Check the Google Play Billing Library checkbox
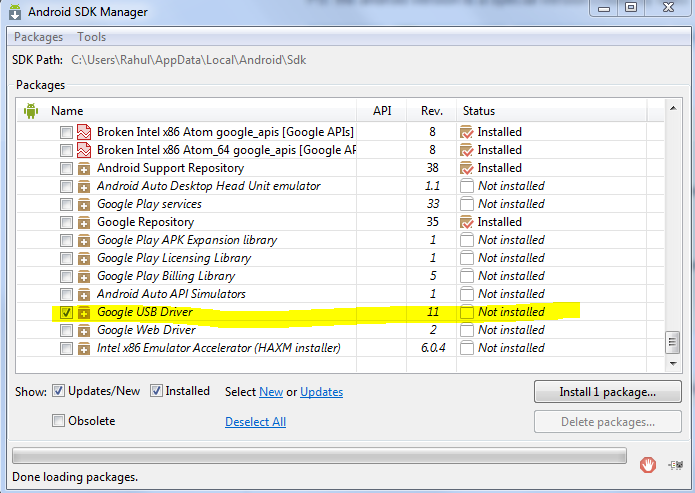Image resolution: width=695 pixels, height=493 pixels. coord(66,277)
